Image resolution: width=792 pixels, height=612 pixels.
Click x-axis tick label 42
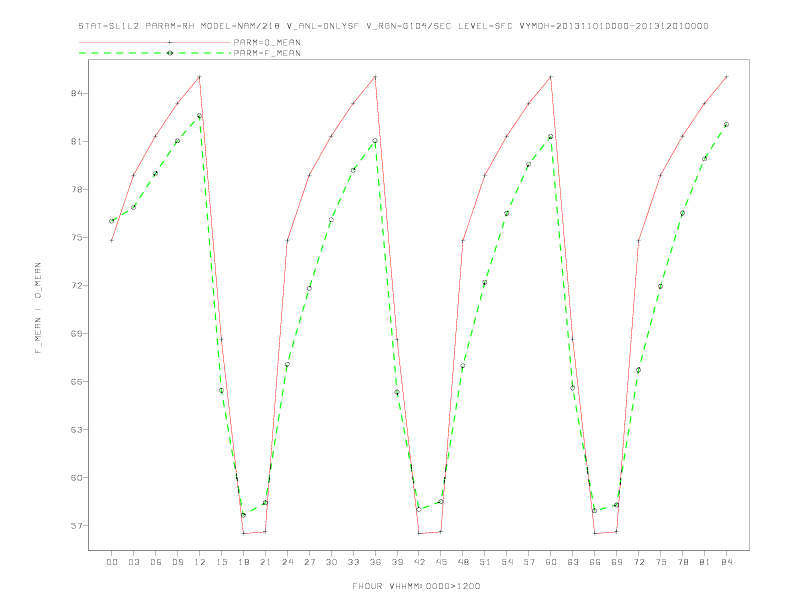pyautogui.click(x=419, y=562)
